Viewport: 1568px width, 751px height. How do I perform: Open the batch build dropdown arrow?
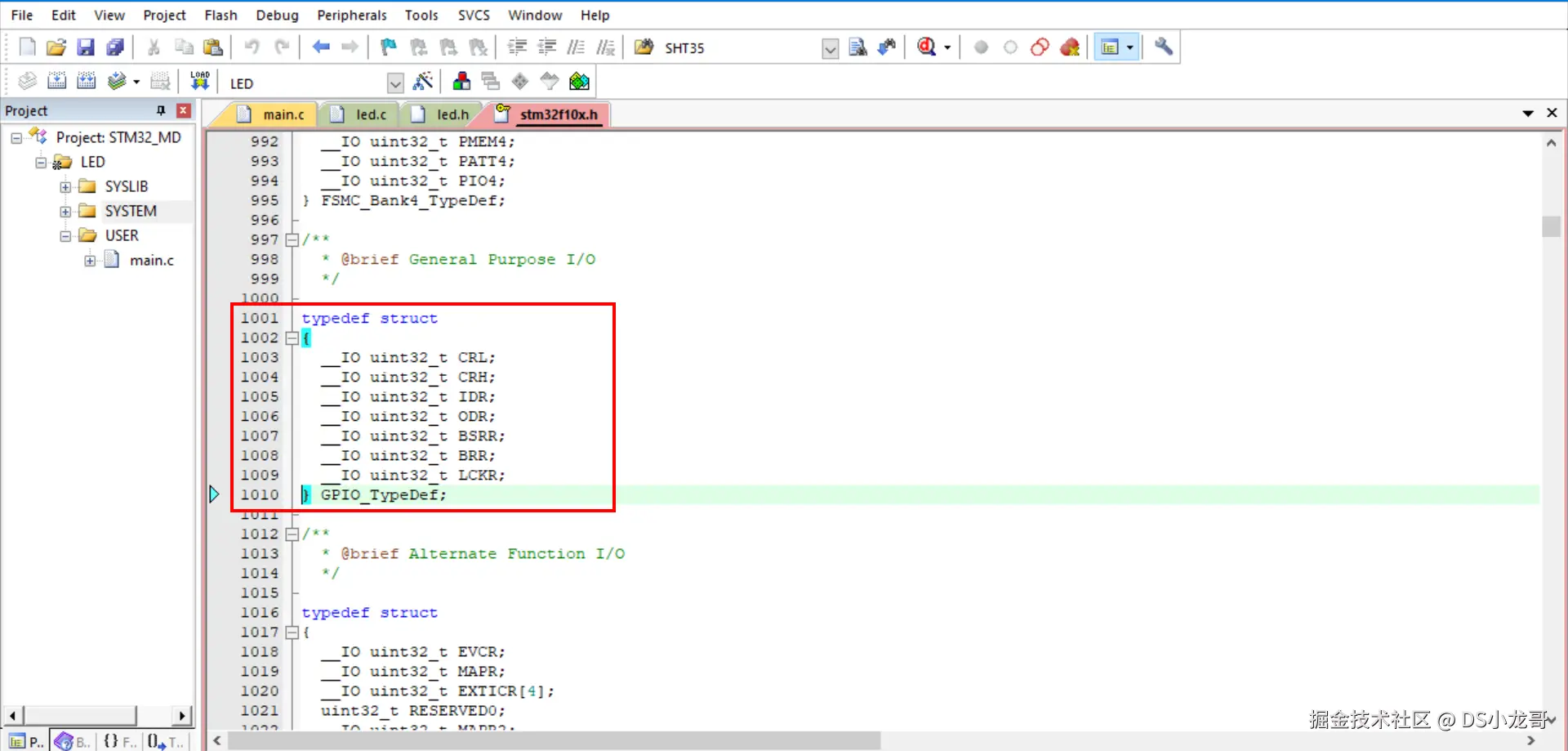[136, 82]
